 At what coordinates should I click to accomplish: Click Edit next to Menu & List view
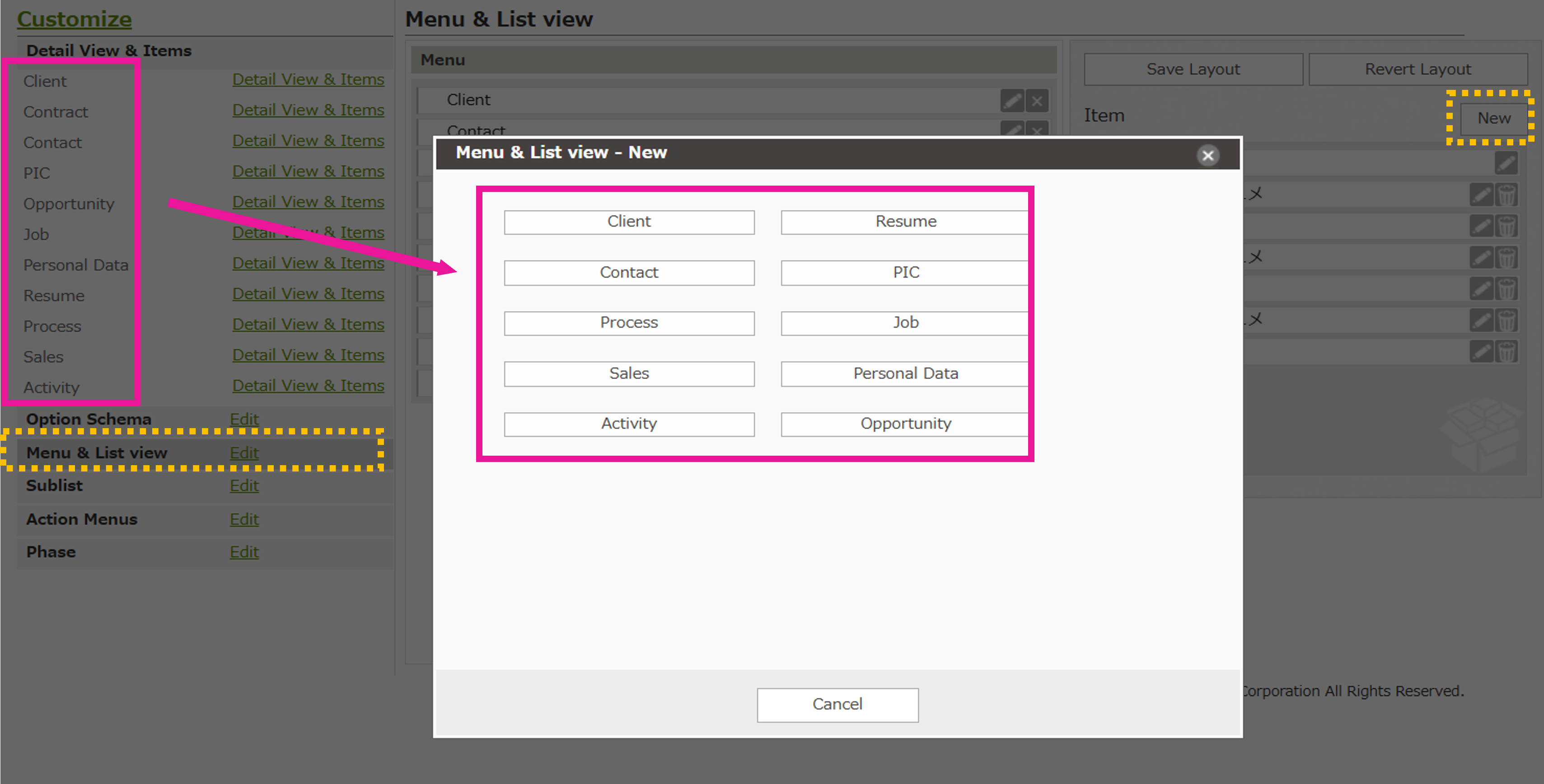[244, 453]
